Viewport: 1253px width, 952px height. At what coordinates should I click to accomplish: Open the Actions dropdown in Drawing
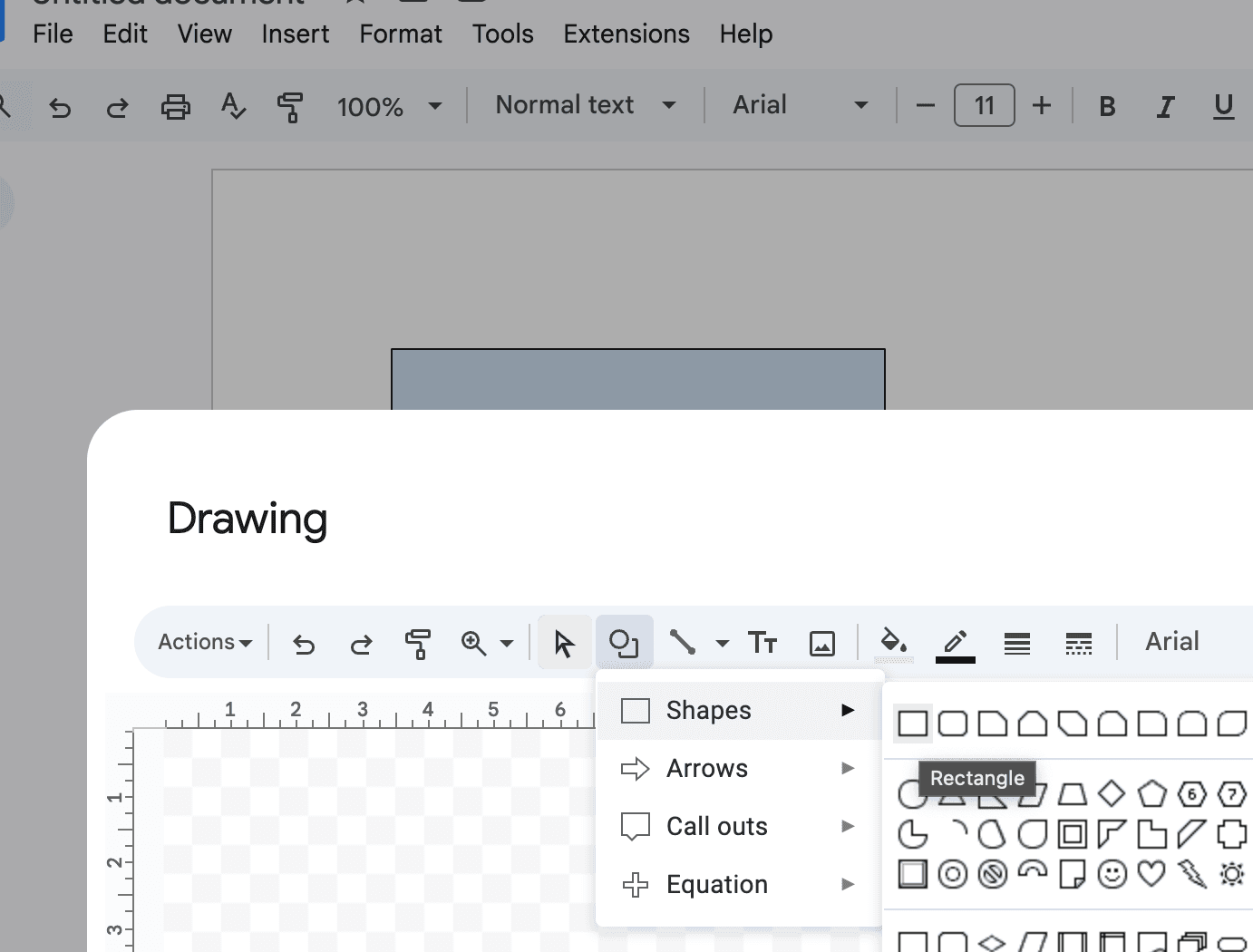tap(205, 642)
